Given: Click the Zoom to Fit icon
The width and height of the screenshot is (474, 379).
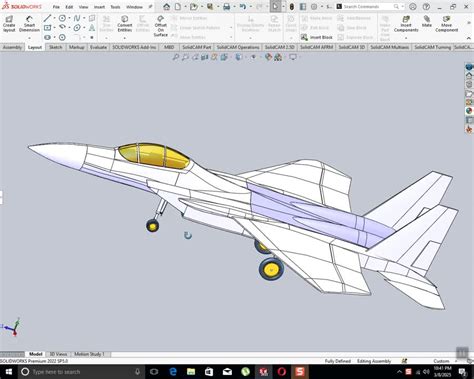Looking at the screenshot, I should 175,57.
